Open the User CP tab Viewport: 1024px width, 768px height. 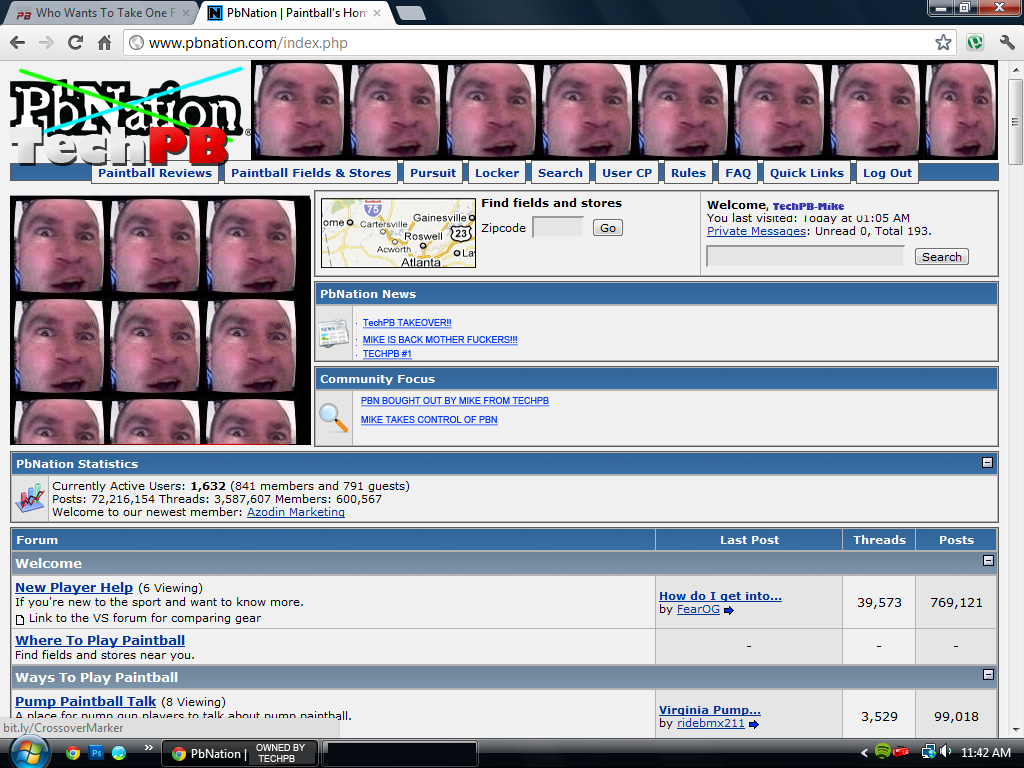(627, 173)
